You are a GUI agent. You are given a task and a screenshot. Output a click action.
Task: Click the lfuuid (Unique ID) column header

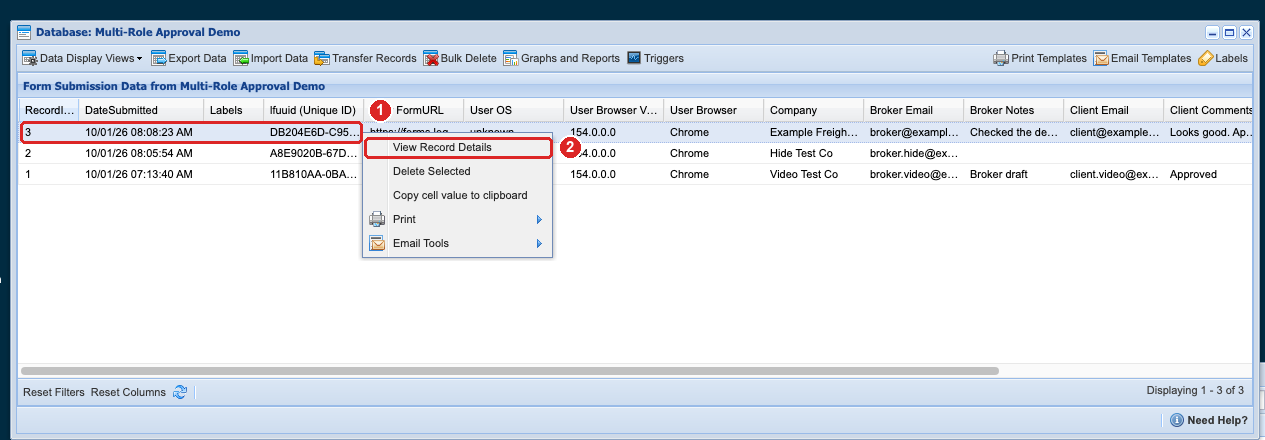pos(313,110)
